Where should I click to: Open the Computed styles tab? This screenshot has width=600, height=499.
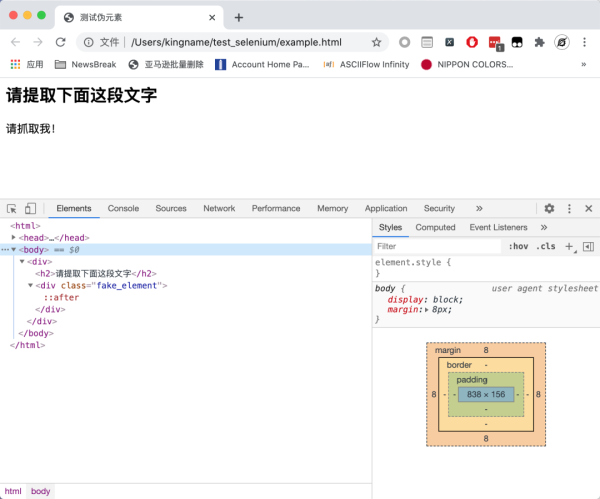pos(435,227)
